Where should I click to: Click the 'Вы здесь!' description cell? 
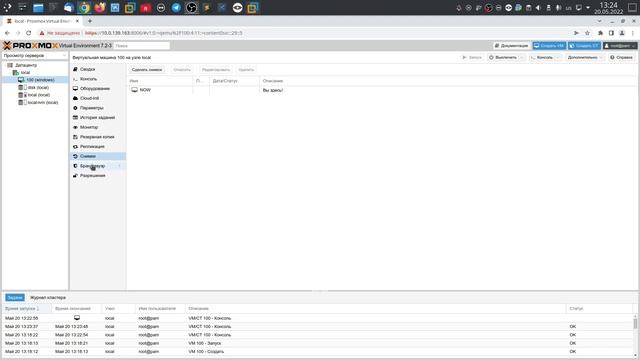tap(273, 90)
